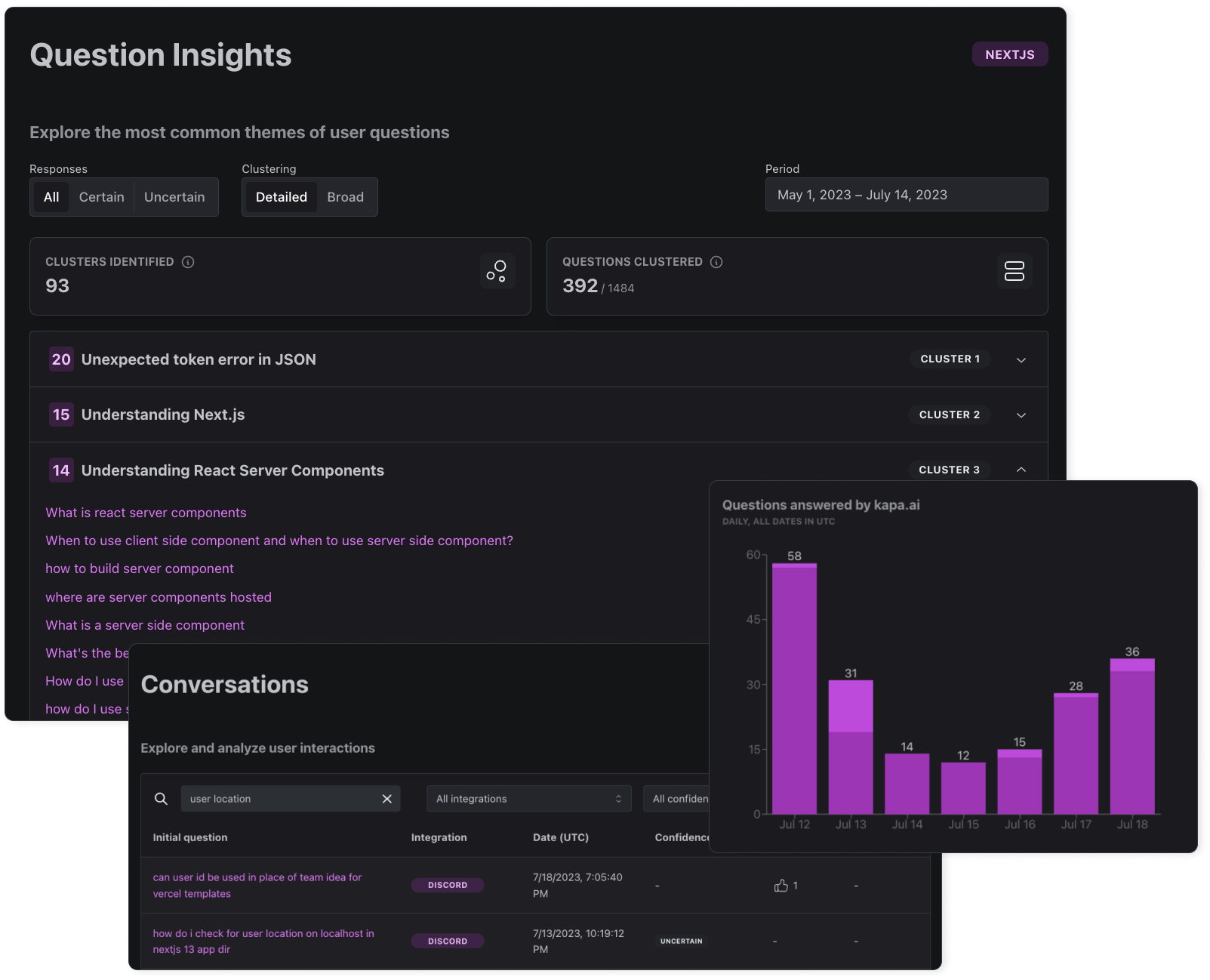Click the Jul 15 bar labeled 12
The height and width of the screenshot is (980, 1210).
(963, 788)
